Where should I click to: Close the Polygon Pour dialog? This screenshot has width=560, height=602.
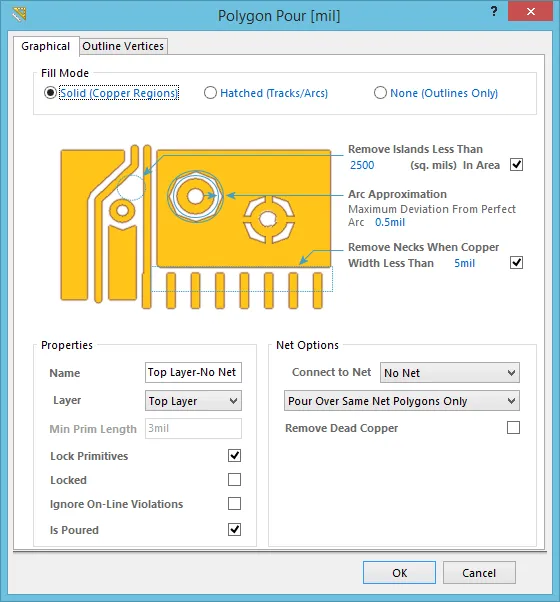click(530, 11)
